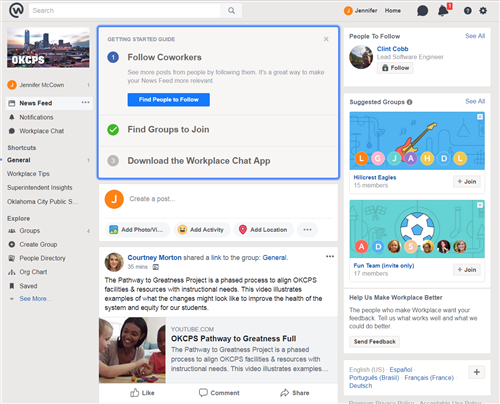Select News Feed in sidebar

(x=49, y=103)
